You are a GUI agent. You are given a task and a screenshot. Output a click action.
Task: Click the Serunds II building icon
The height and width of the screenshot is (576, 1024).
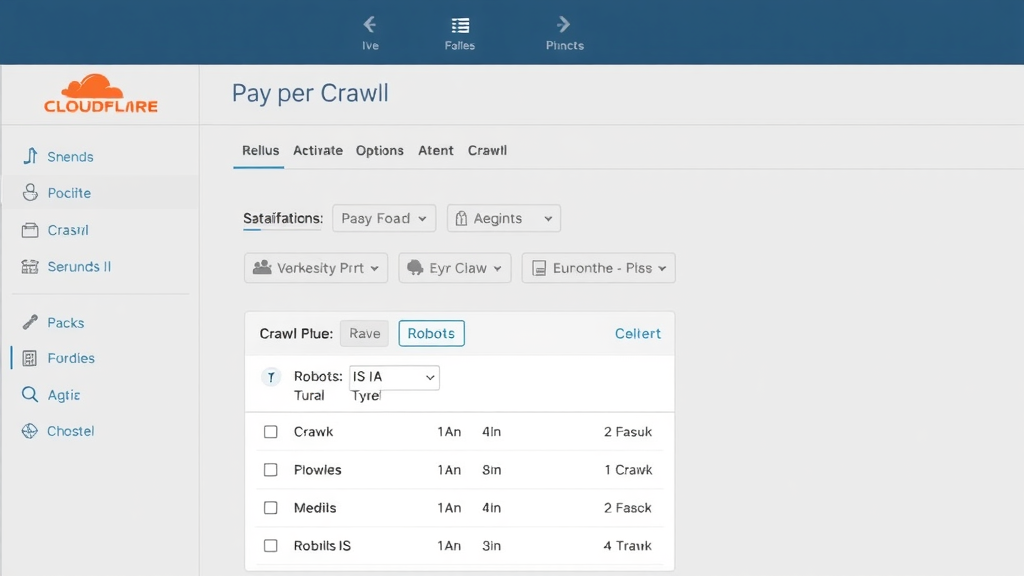tap(33, 266)
